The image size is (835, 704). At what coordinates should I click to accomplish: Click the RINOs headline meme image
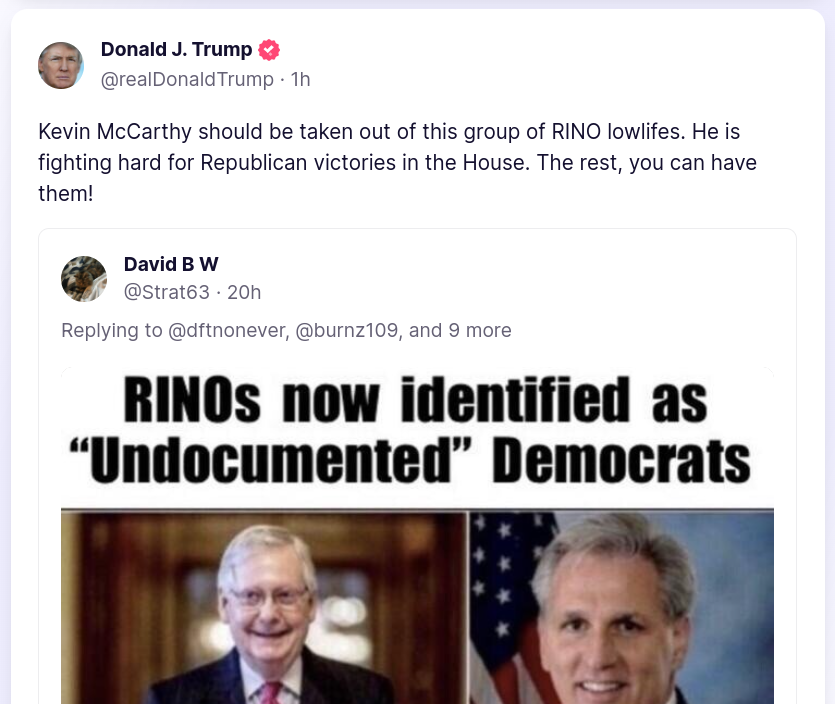[418, 535]
